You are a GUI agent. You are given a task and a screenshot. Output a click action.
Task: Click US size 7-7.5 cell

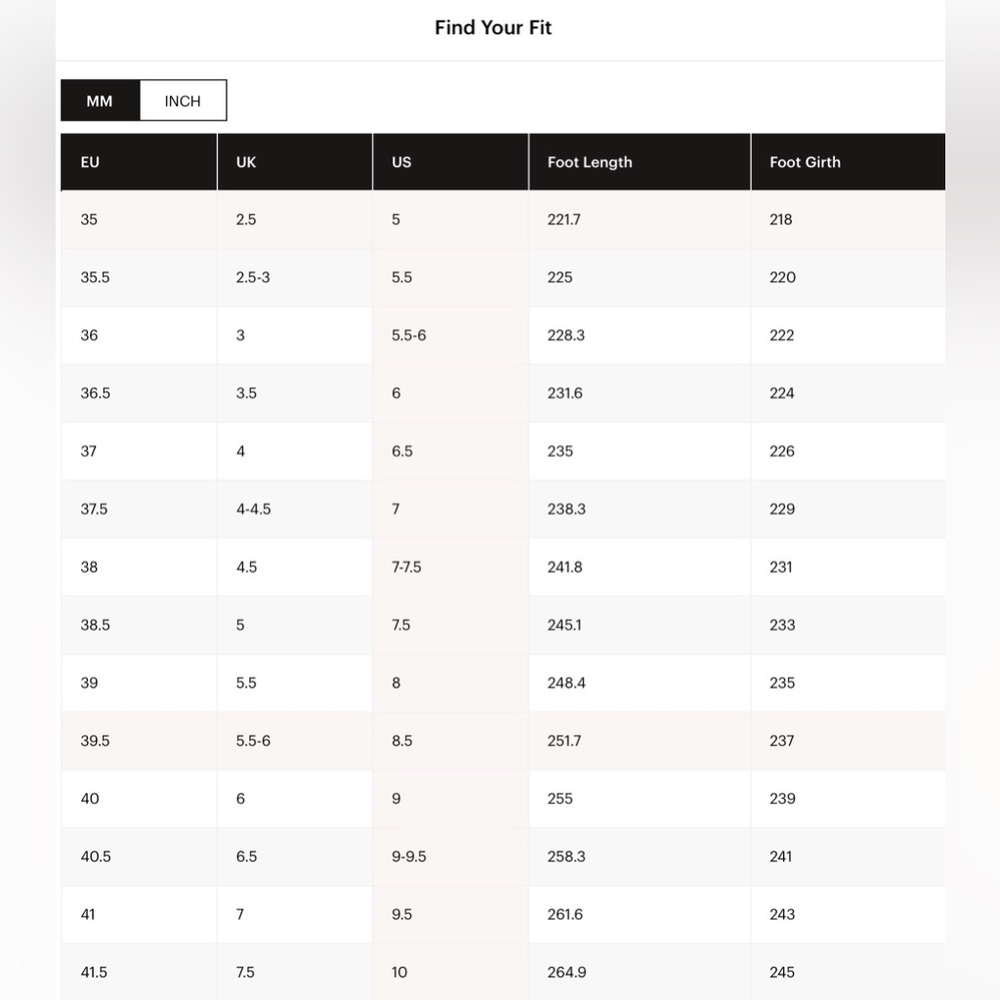[x=451, y=567]
